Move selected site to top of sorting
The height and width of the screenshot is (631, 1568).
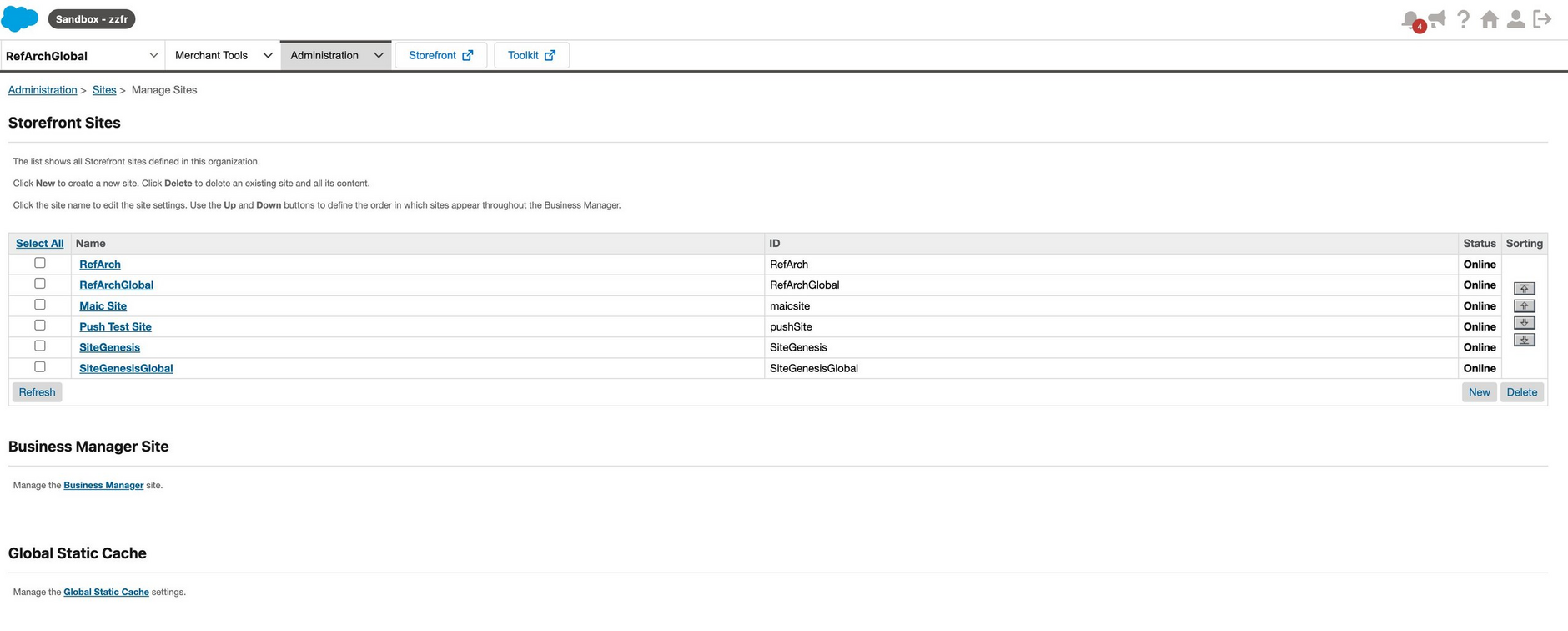click(1524, 288)
